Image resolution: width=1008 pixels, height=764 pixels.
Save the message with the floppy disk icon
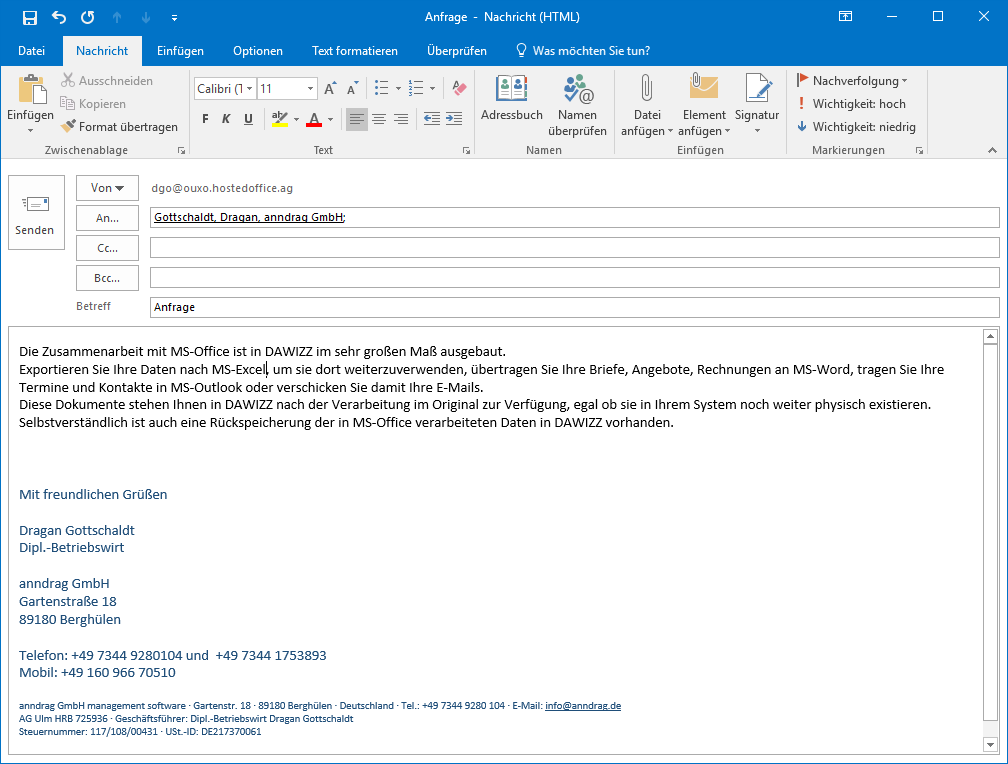(x=30, y=17)
